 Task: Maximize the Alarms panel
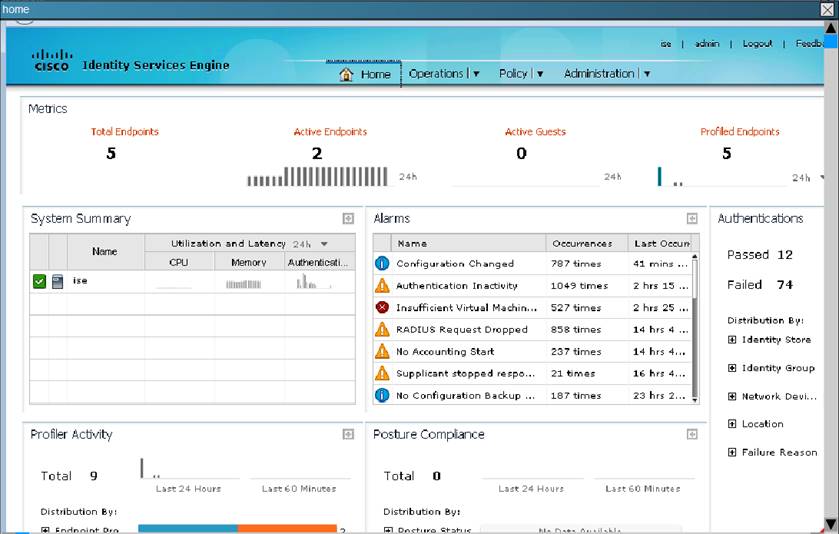click(x=691, y=219)
